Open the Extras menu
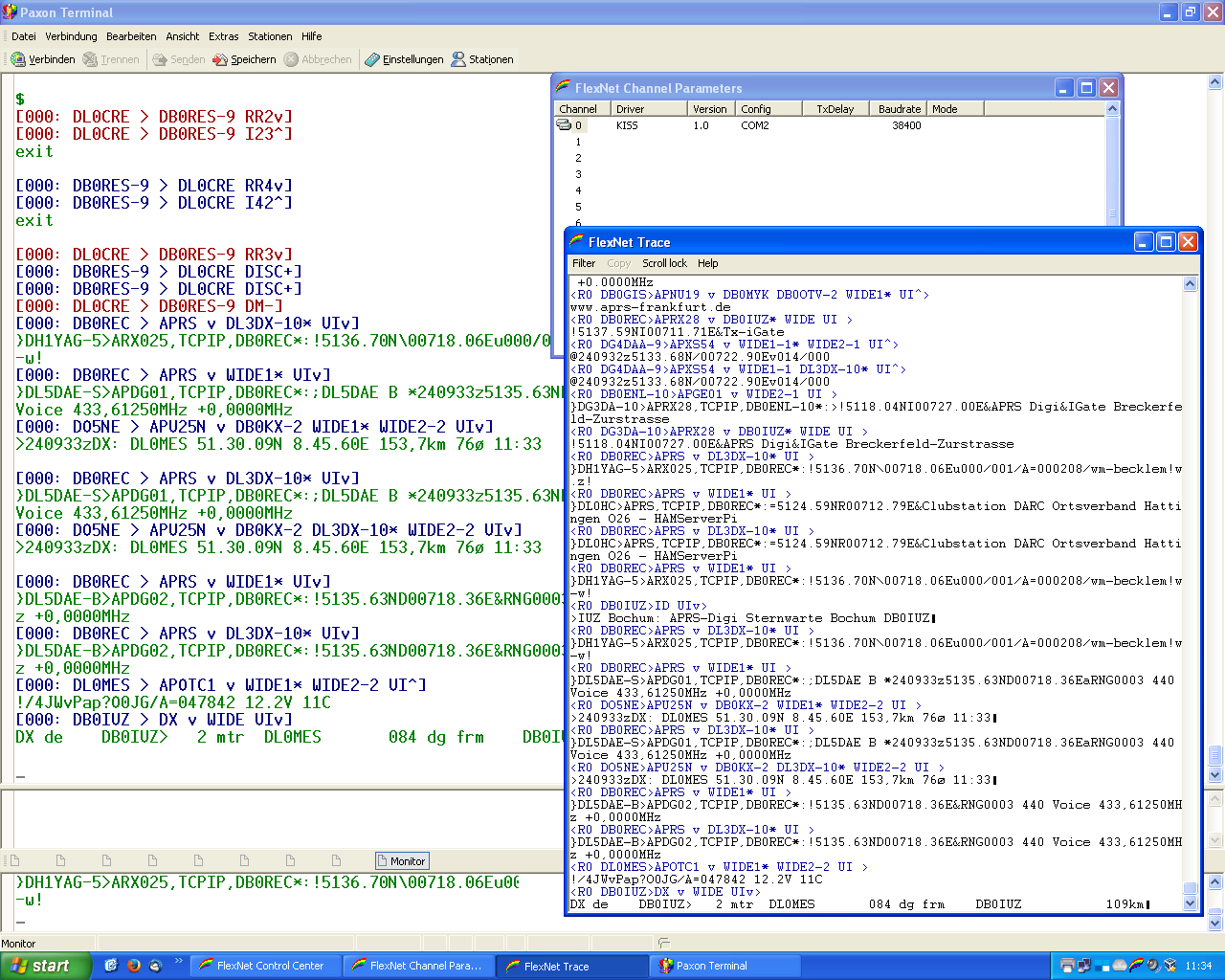This screenshot has height=980, width=1225. (x=224, y=36)
